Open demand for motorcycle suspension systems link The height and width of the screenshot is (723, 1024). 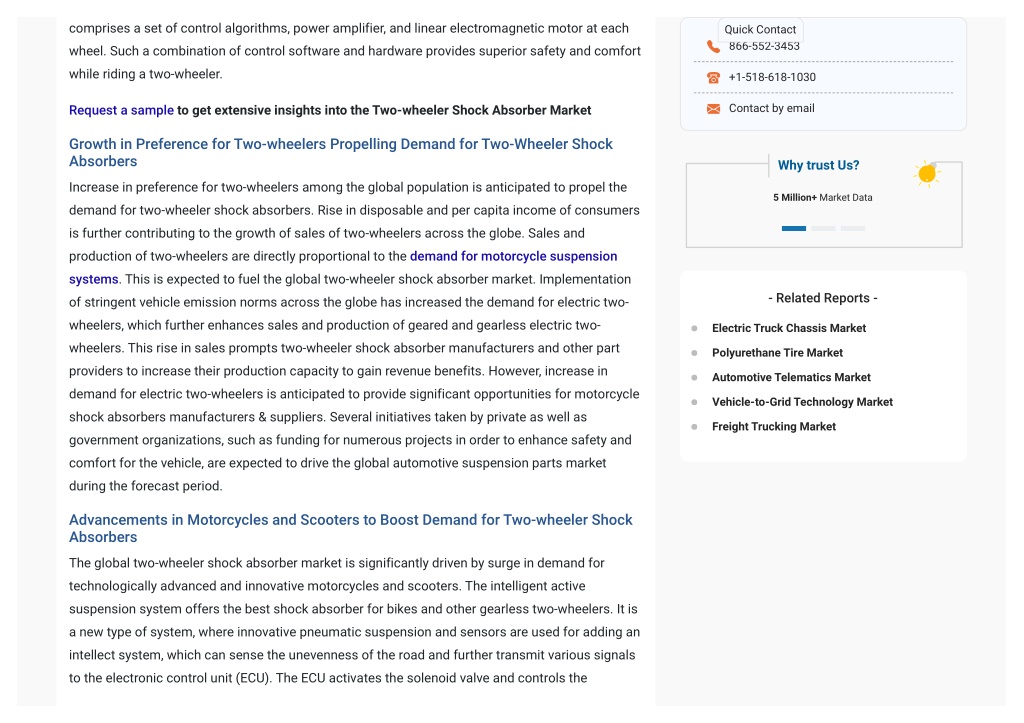[x=513, y=257]
